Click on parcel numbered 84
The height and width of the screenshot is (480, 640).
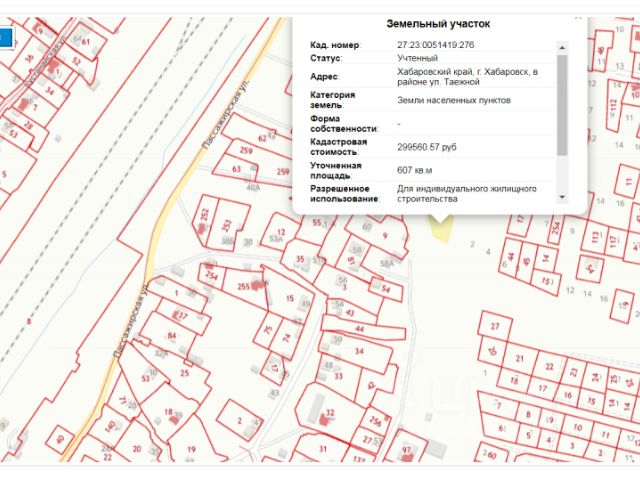click(x=171, y=336)
